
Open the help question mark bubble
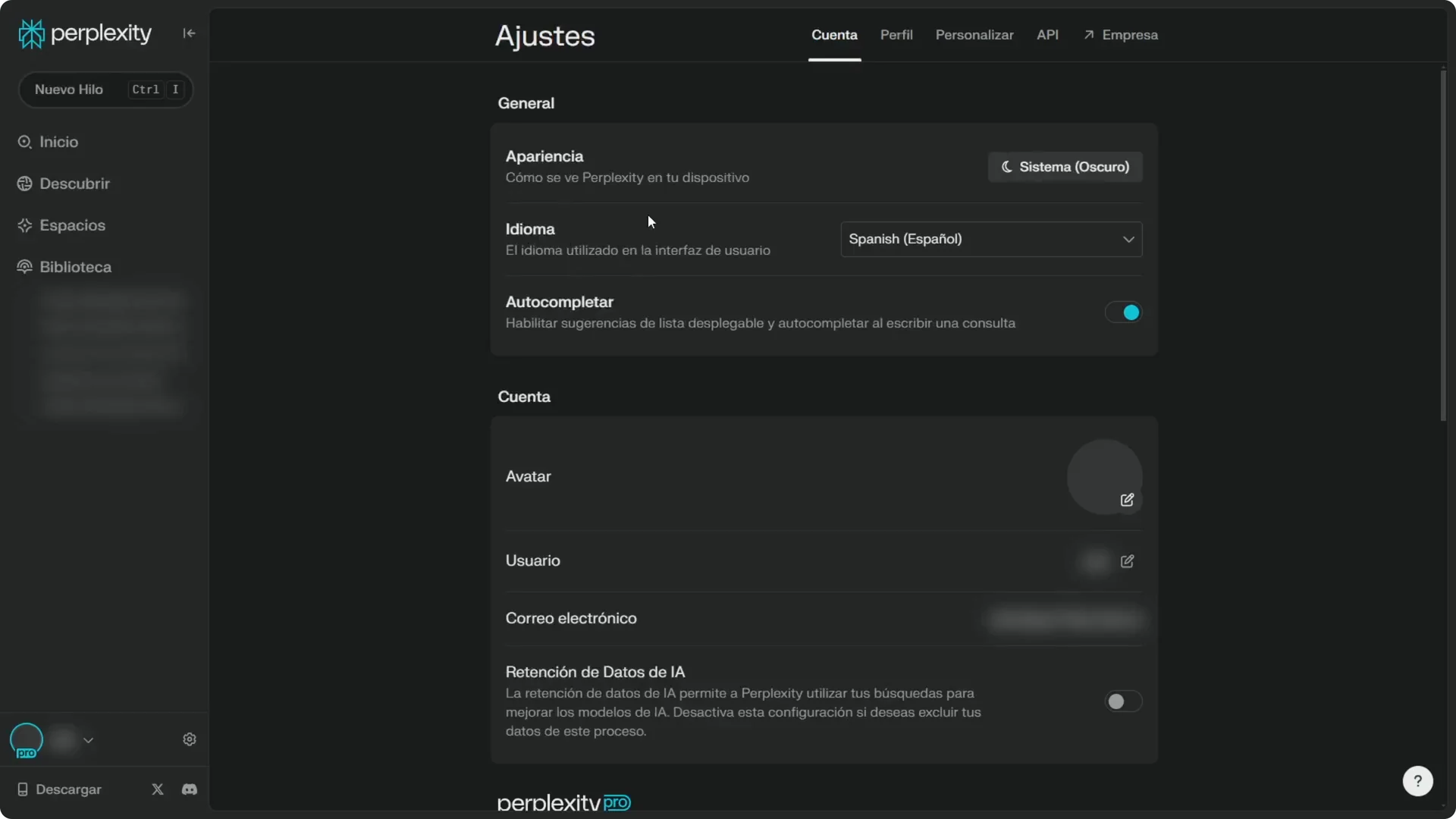click(x=1417, y=781)
